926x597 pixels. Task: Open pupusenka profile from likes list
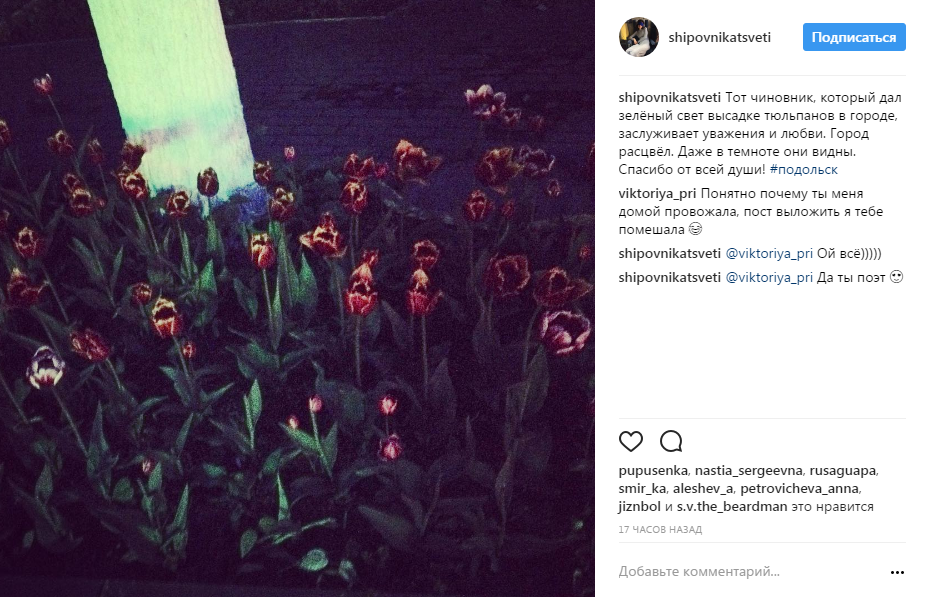point(653,471)
